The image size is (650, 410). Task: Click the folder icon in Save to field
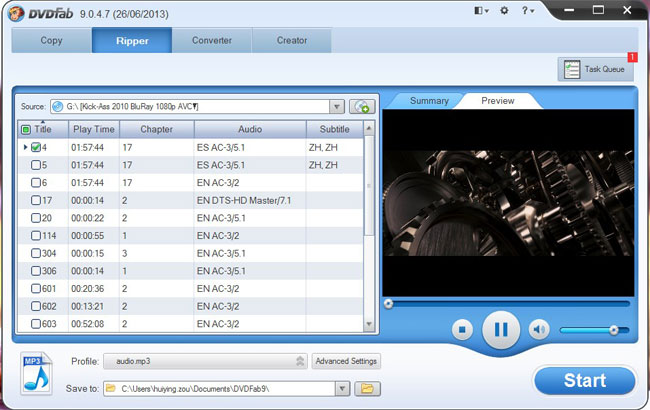(110, 388)
